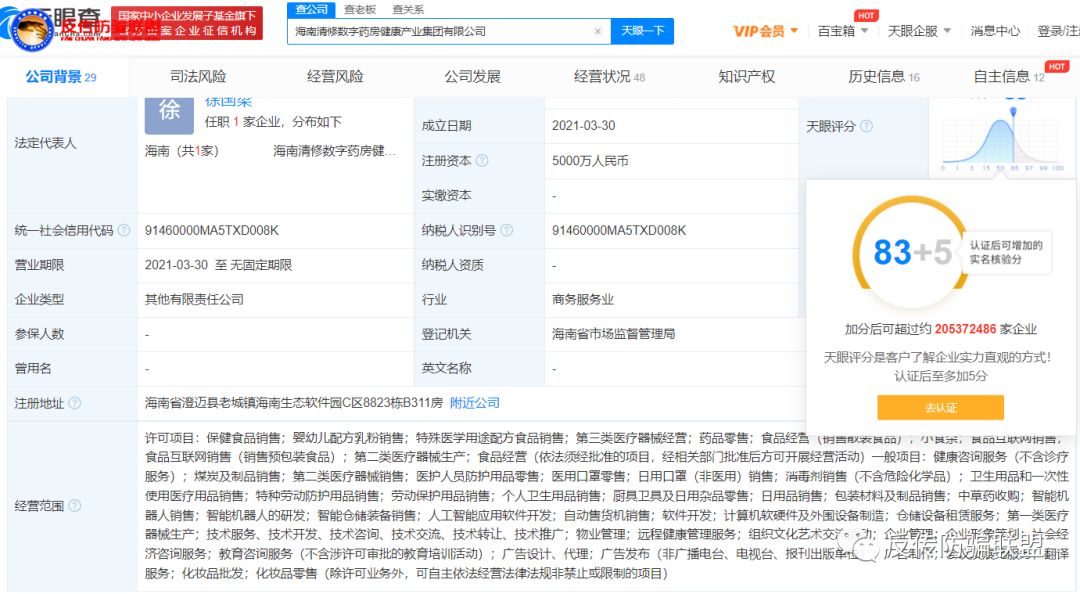
Task: Click help icon next to 经营范围
Action: pos(74,506)
